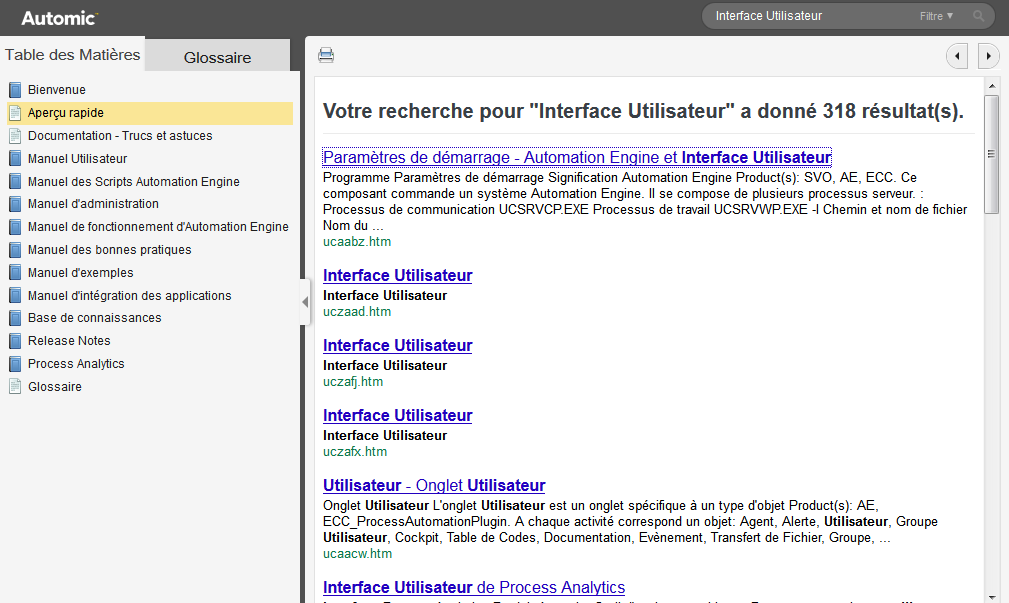Viewport: 1009px width, 603px height.
Task: Click the book icon beside Manuel d'administration
Action: (13, 204)
